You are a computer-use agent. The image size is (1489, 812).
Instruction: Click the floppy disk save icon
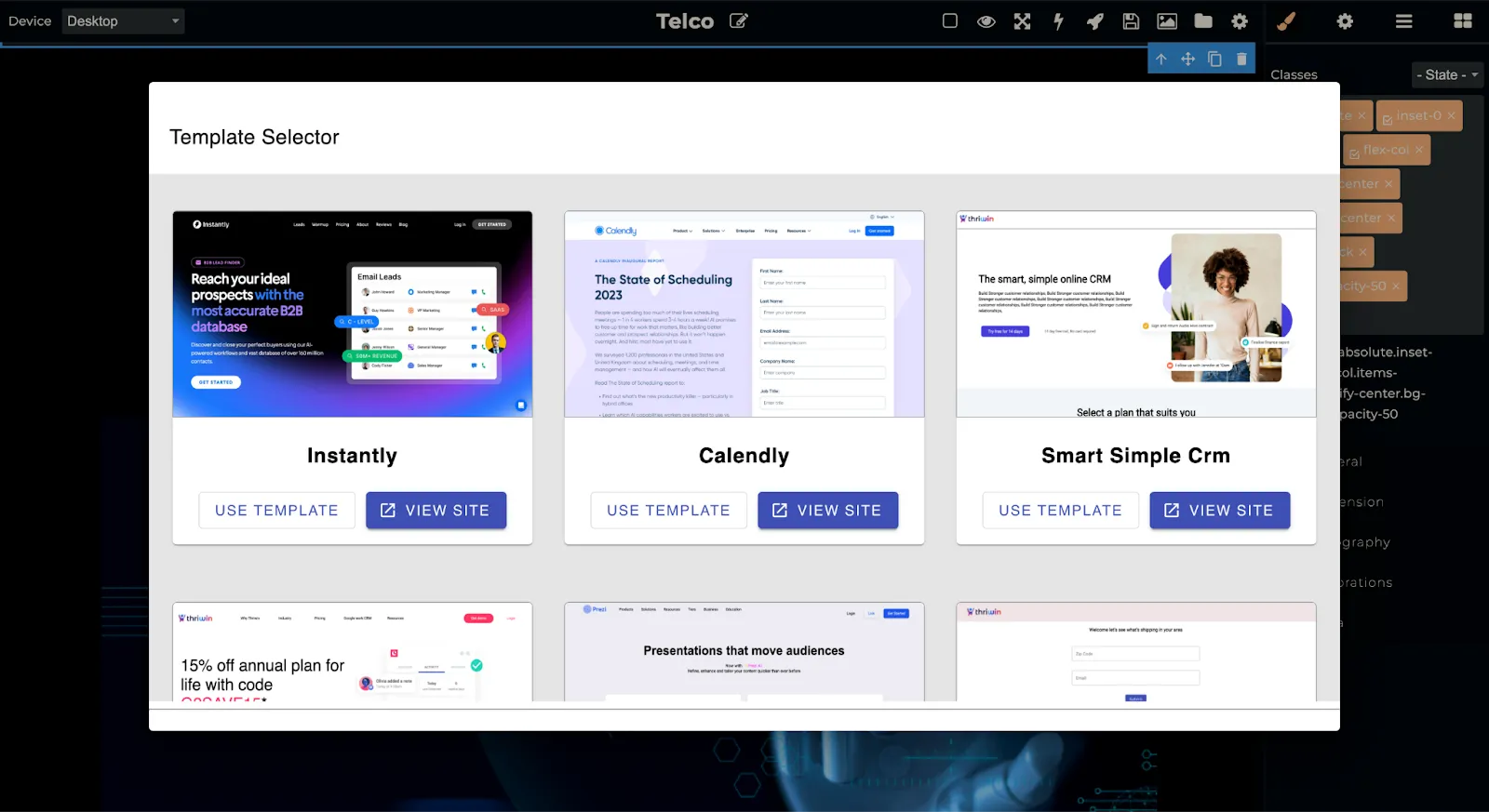pyautogui.click(x=1131, y=21)
